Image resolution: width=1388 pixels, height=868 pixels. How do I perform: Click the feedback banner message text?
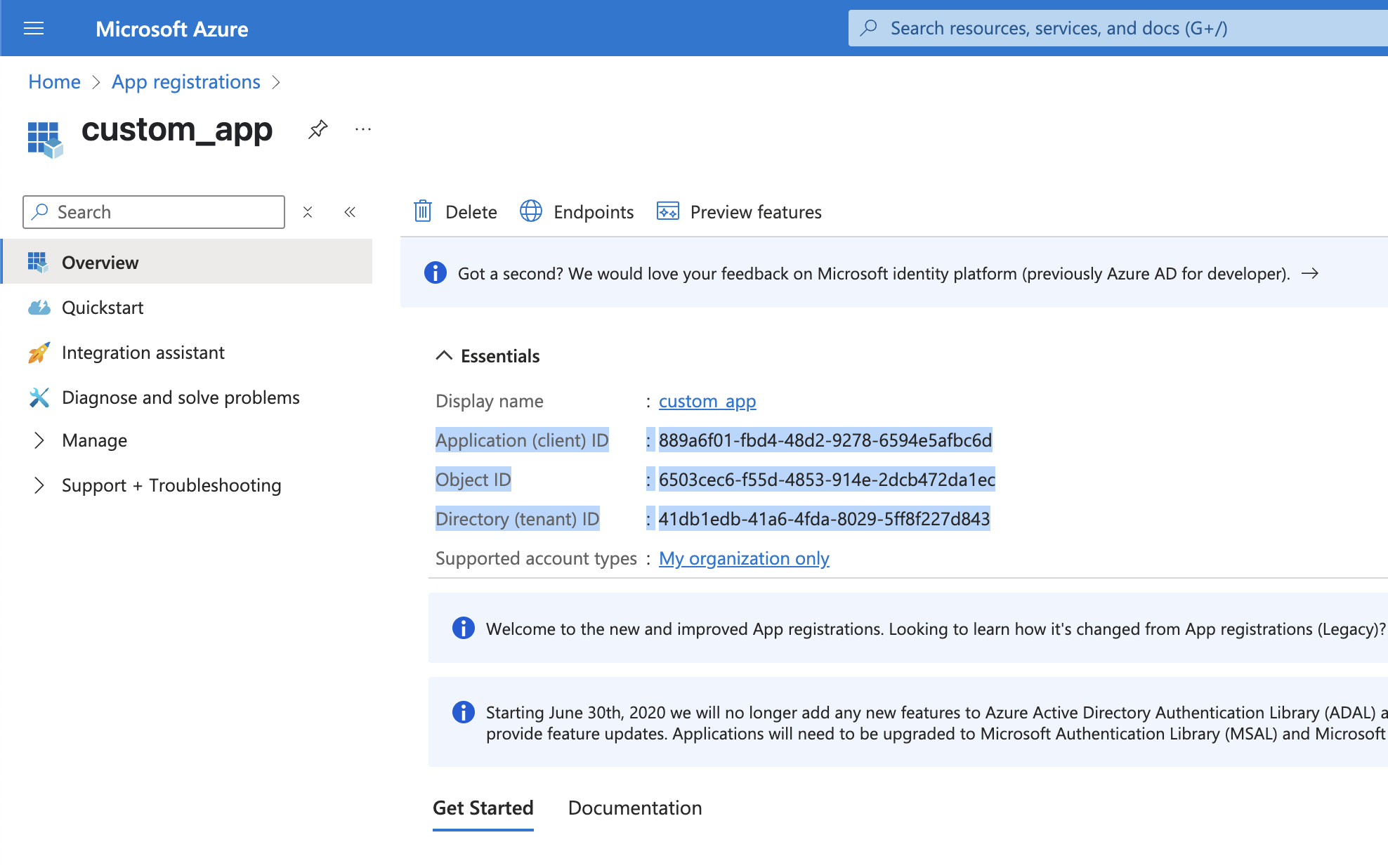[874, 273]
